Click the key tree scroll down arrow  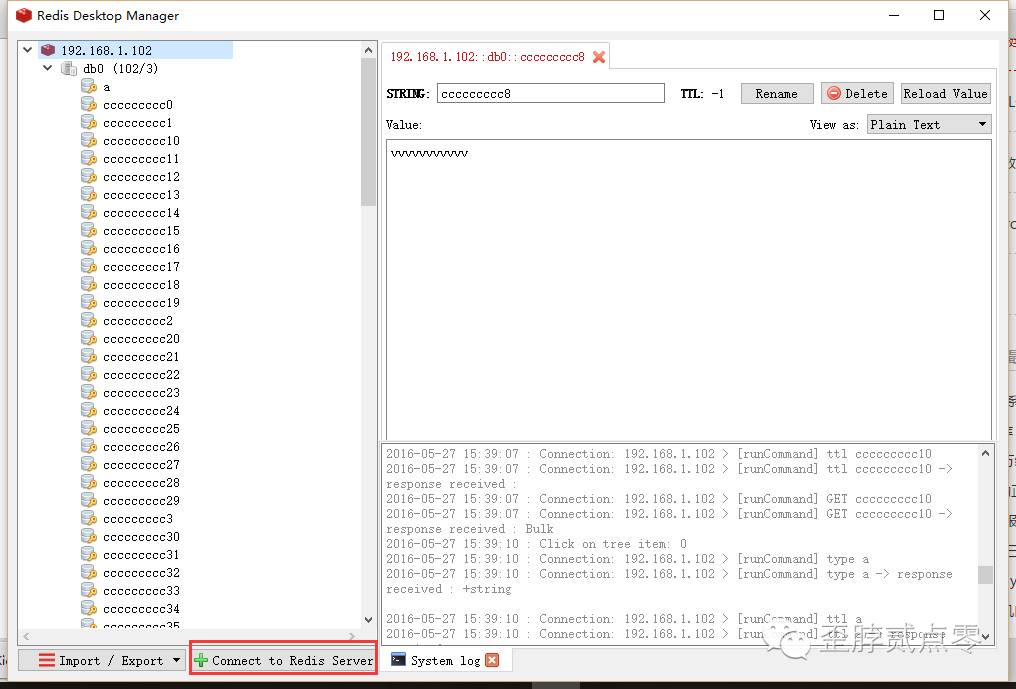coord(368,620)
